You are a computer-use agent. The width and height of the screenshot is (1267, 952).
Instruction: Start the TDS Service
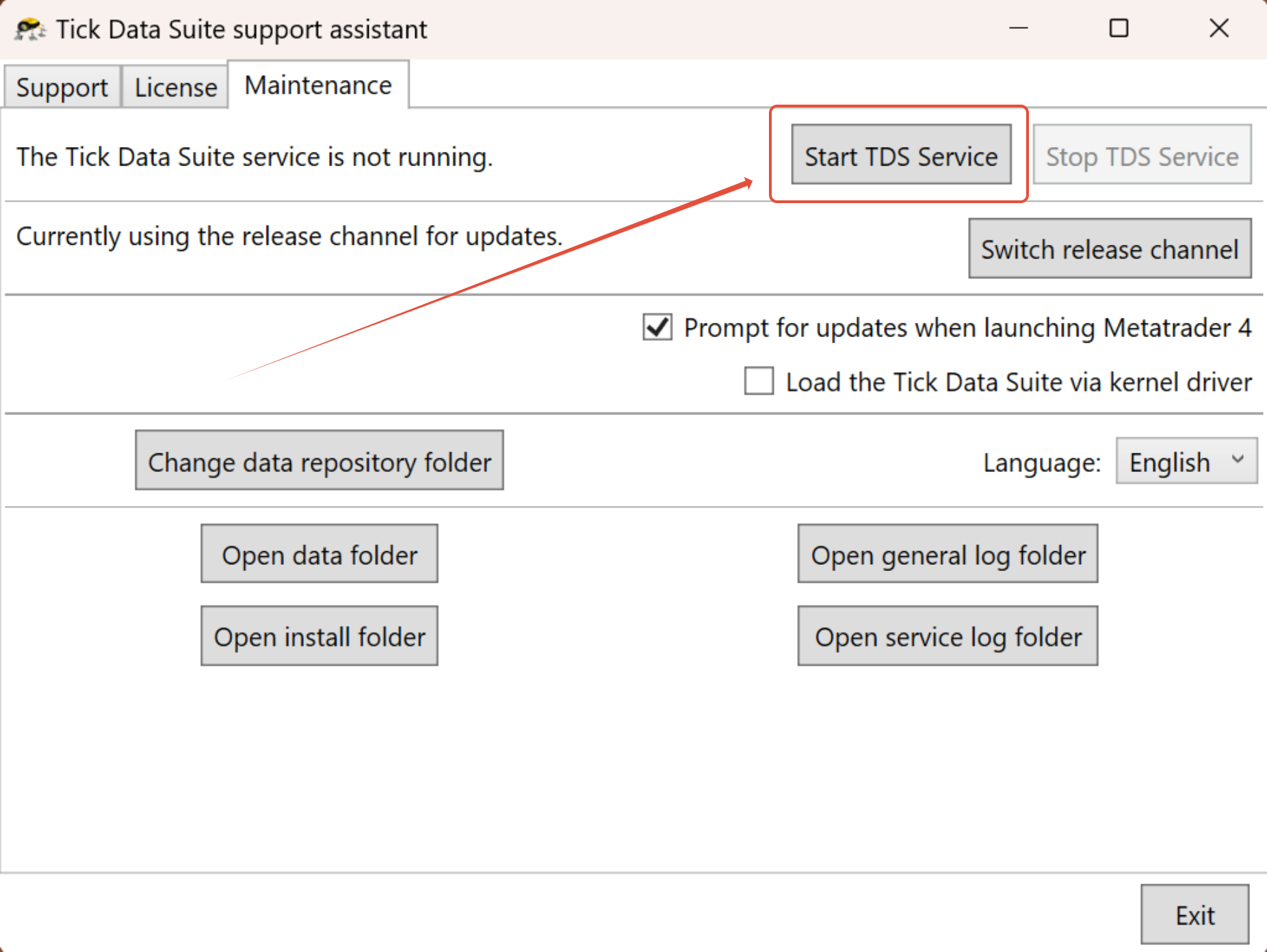coord(901,155)
